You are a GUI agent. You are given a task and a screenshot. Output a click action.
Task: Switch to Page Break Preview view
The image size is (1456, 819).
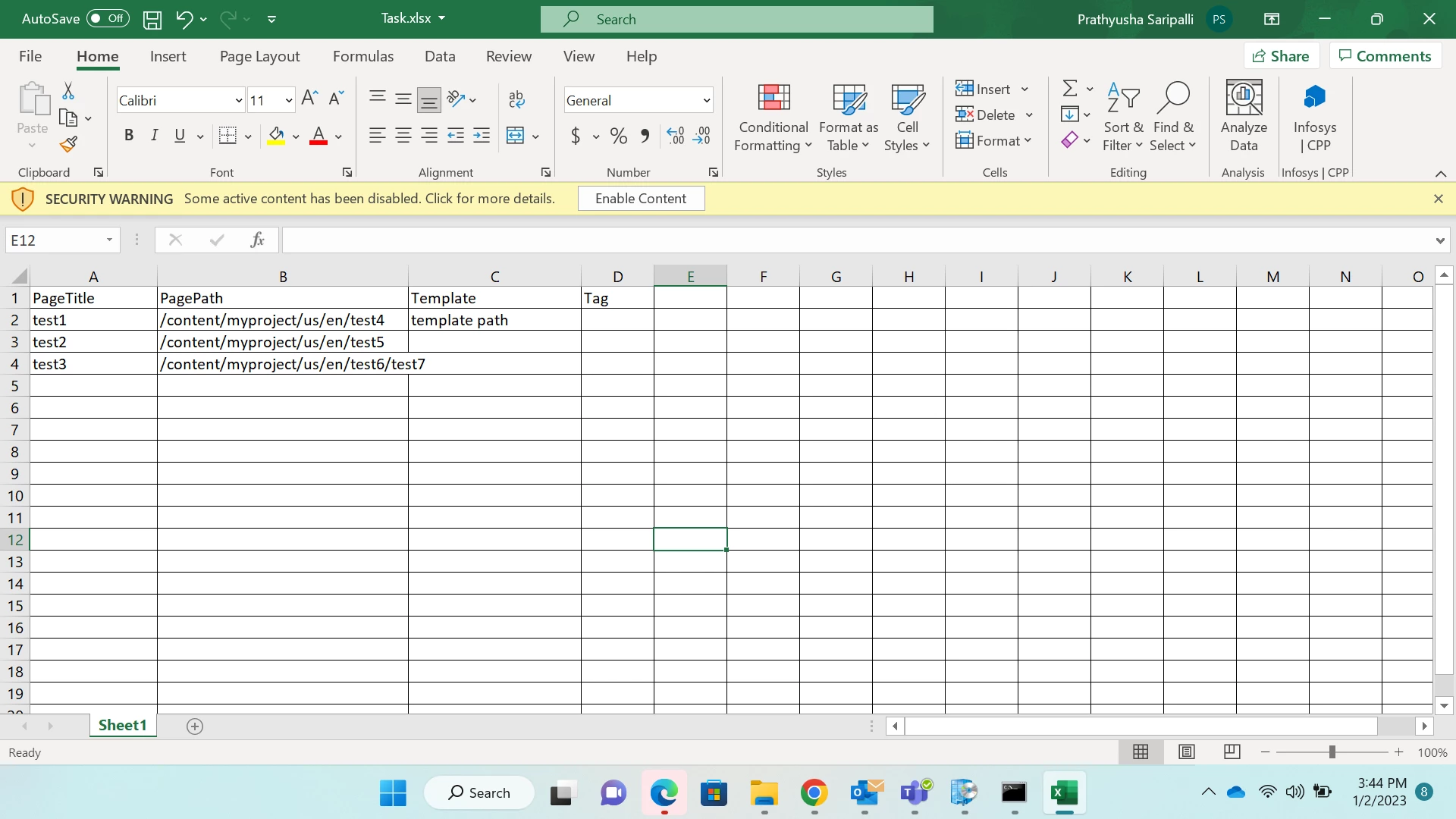click(x=1232, y=752)
